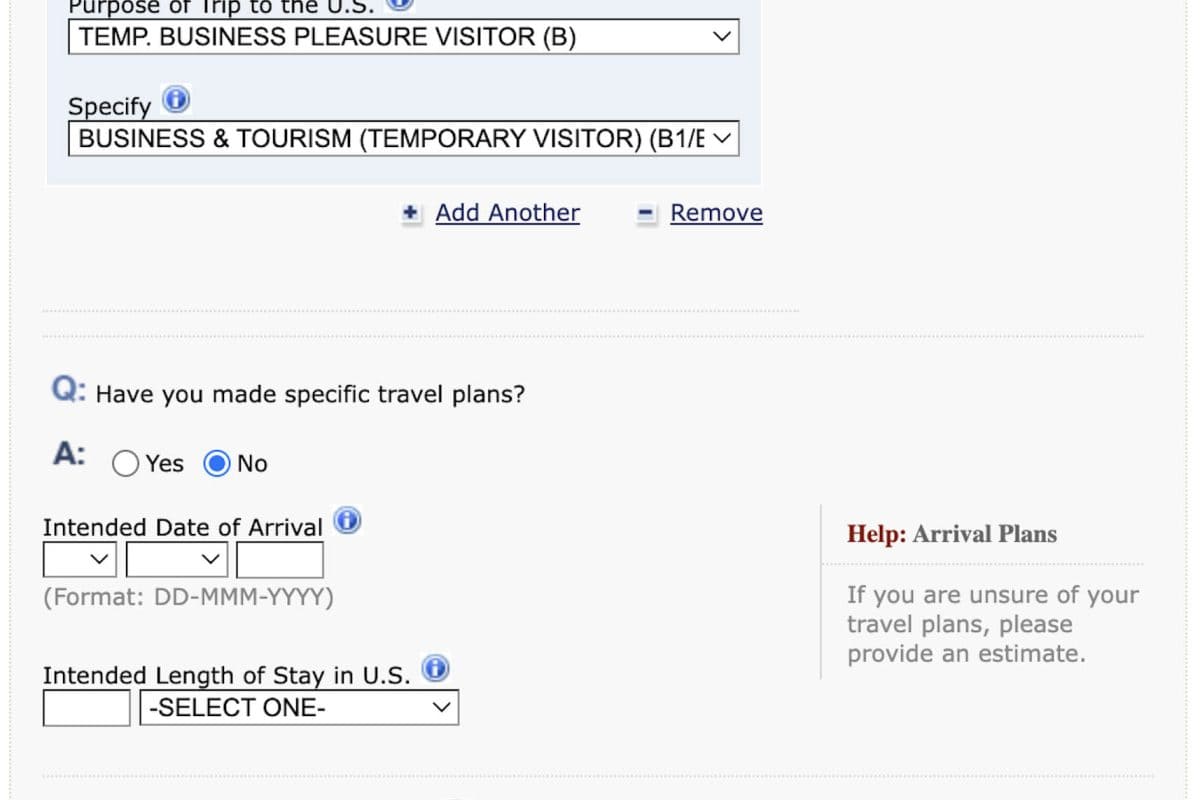
Task: Open the arrival day dropdown
Action: pyautogui.click(x=80, y=560)
